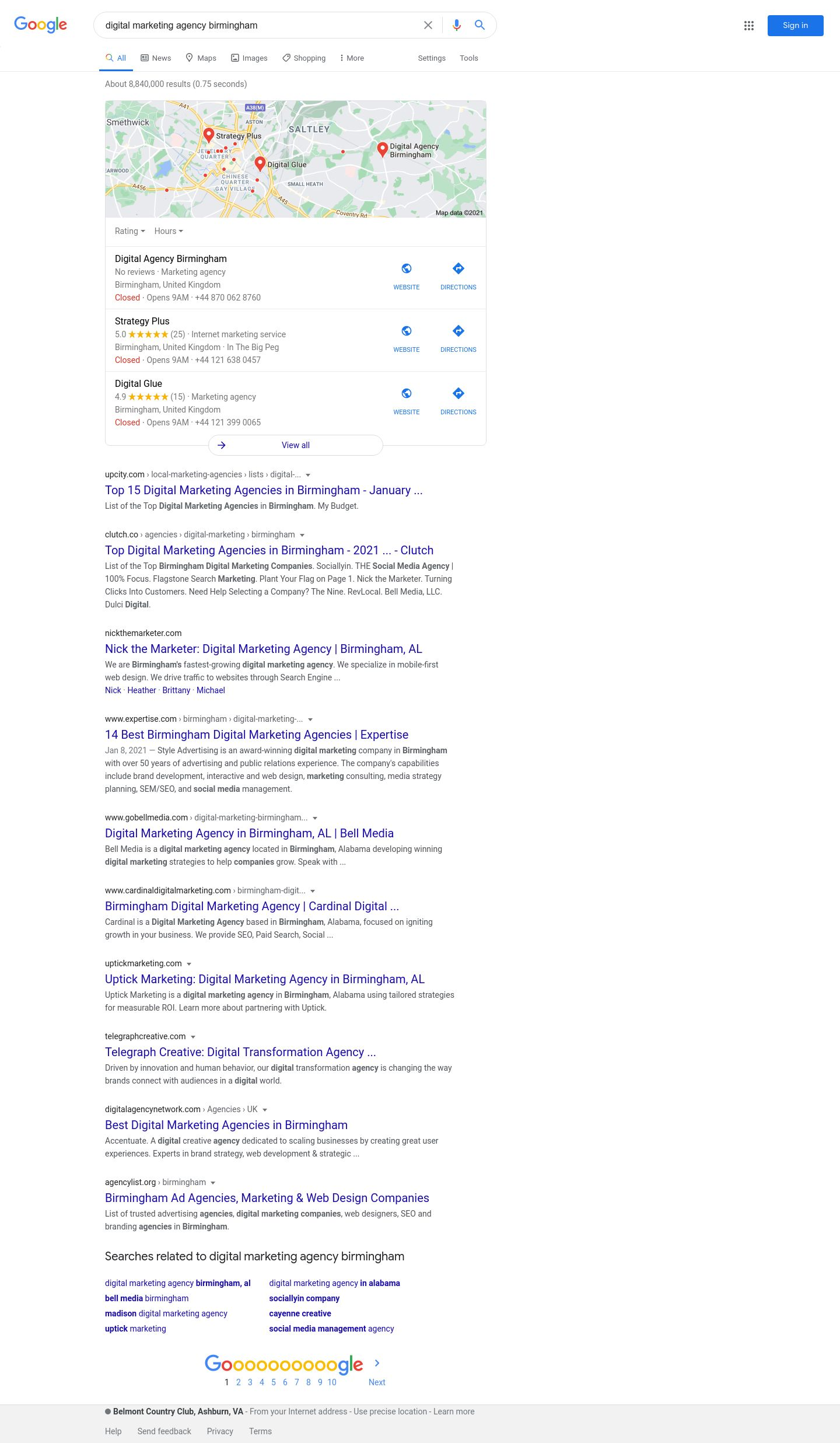The image size is (840, 1443).
Task: Switch to the Images tab
Action: (x=249, y=58)
